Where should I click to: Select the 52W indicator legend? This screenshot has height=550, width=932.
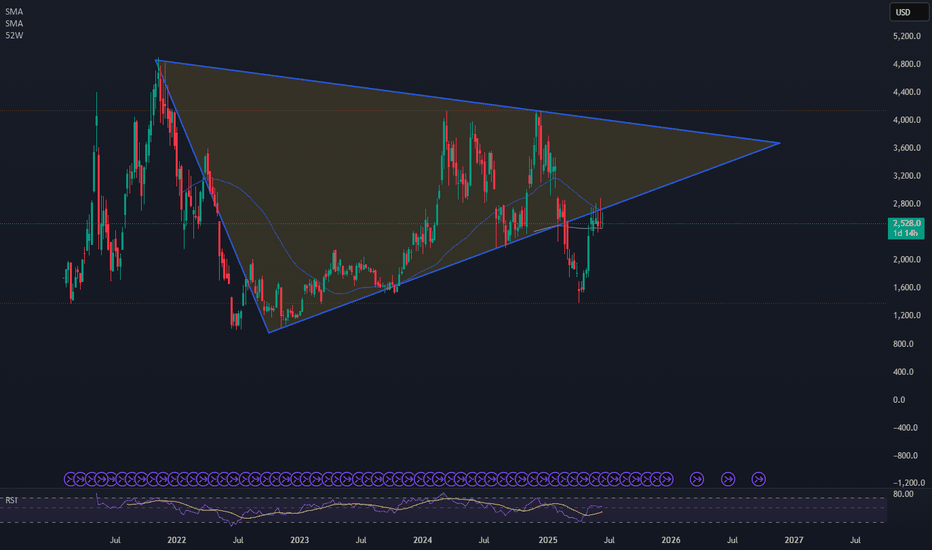(14, 36)
